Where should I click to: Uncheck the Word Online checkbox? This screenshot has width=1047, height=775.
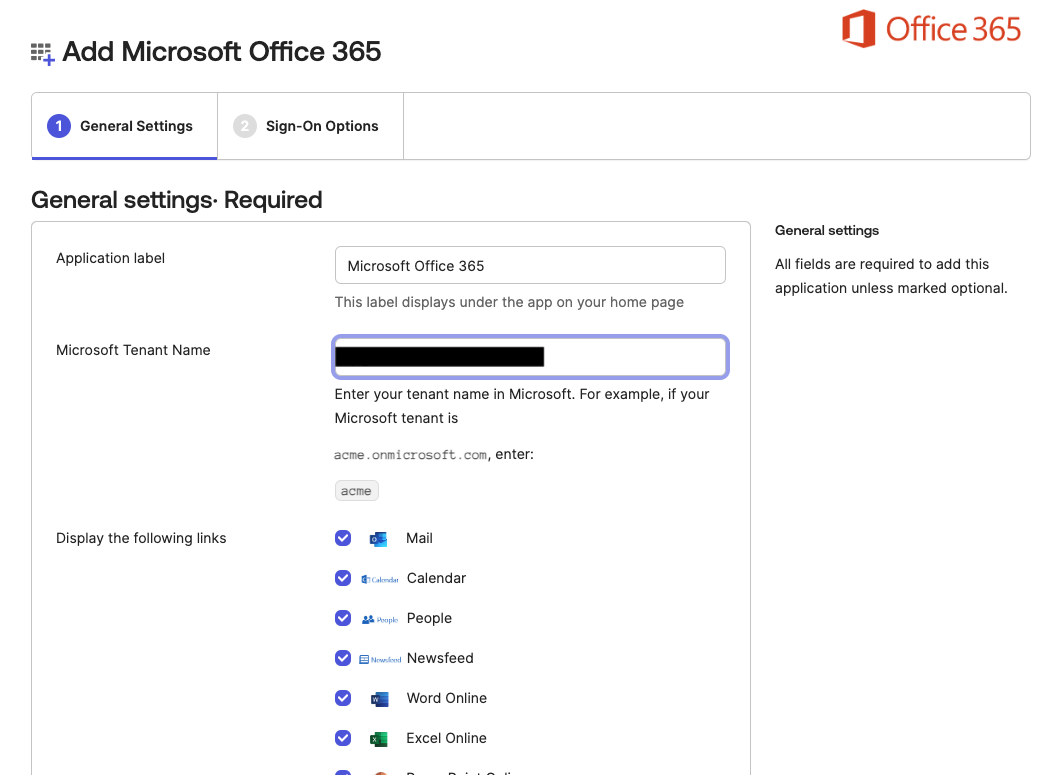(x=343, y=698)
